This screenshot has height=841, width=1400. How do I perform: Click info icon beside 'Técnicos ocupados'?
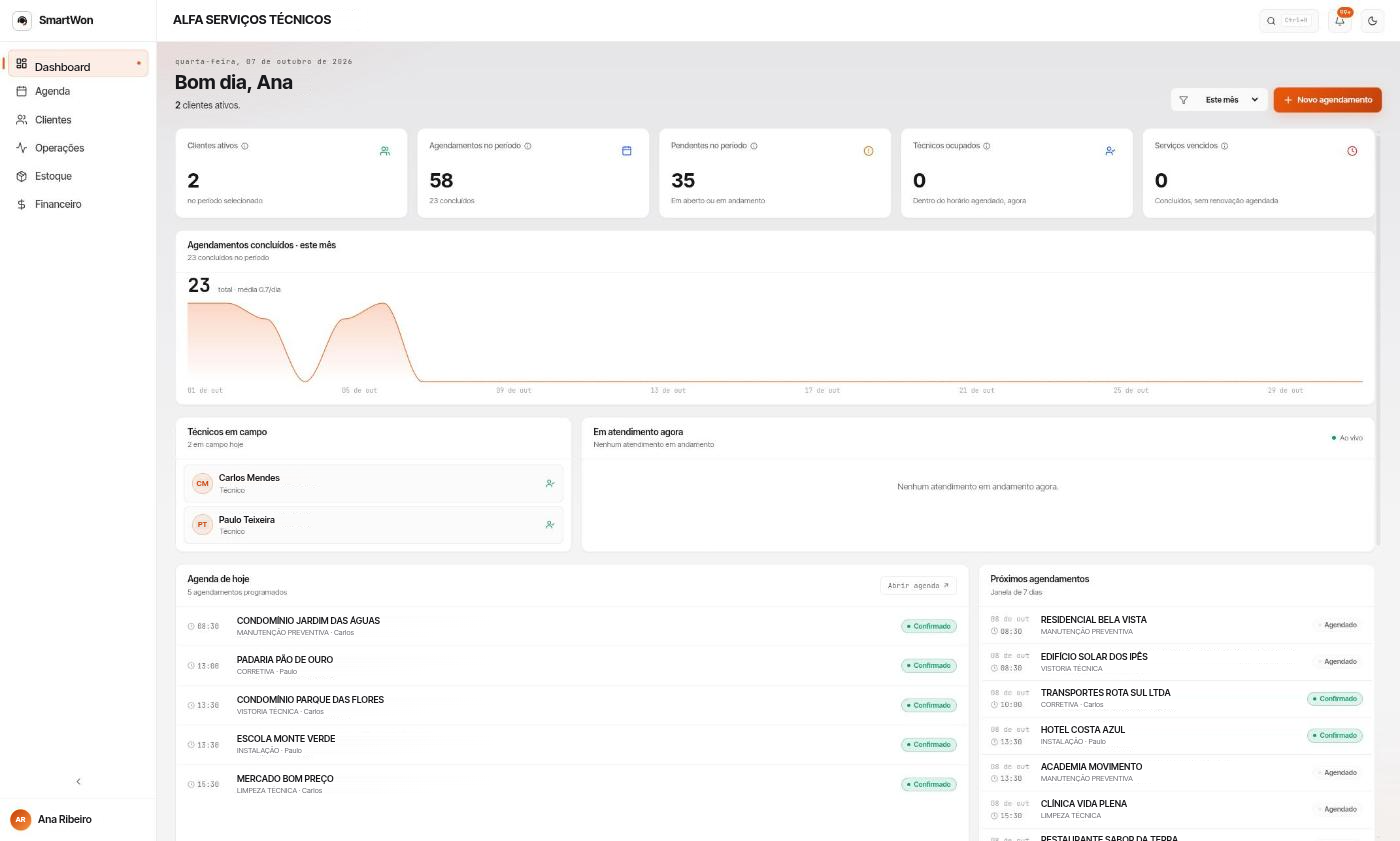[986, 146]
